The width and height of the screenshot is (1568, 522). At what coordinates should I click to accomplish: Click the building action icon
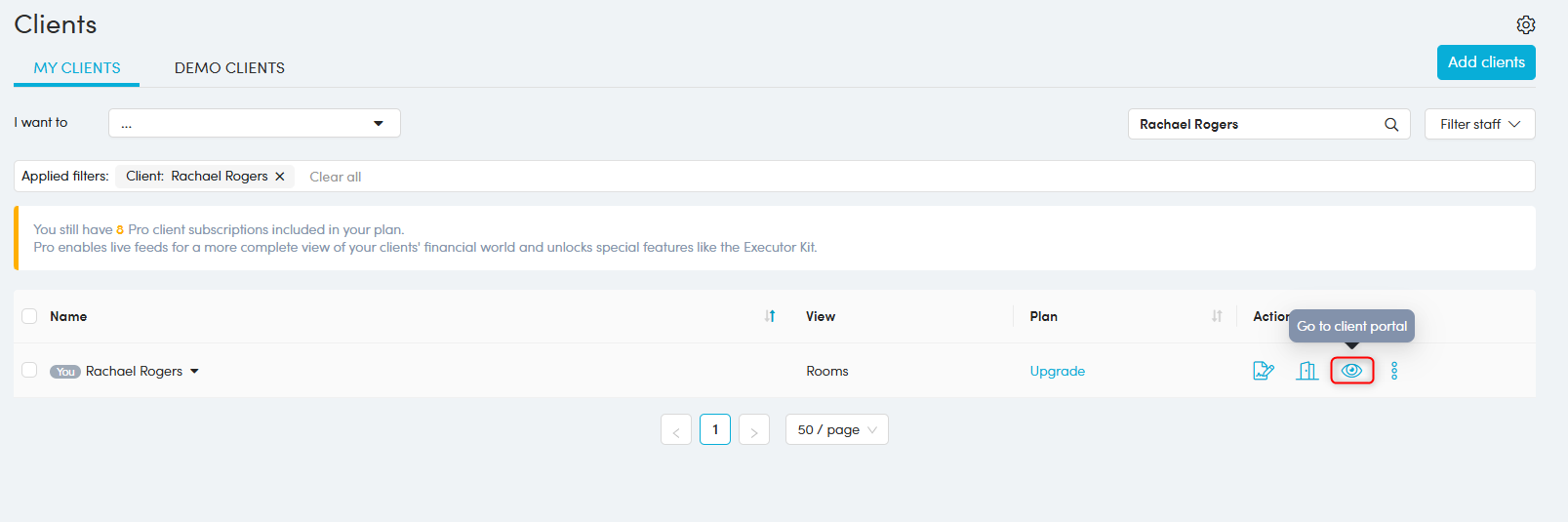tap(1307, 371)
